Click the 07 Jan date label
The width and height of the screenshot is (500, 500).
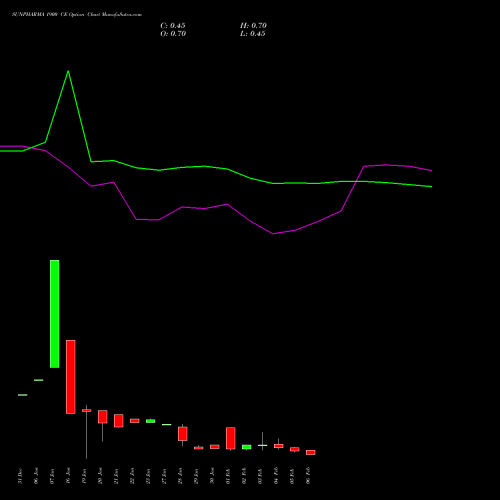tap(52, 476)
